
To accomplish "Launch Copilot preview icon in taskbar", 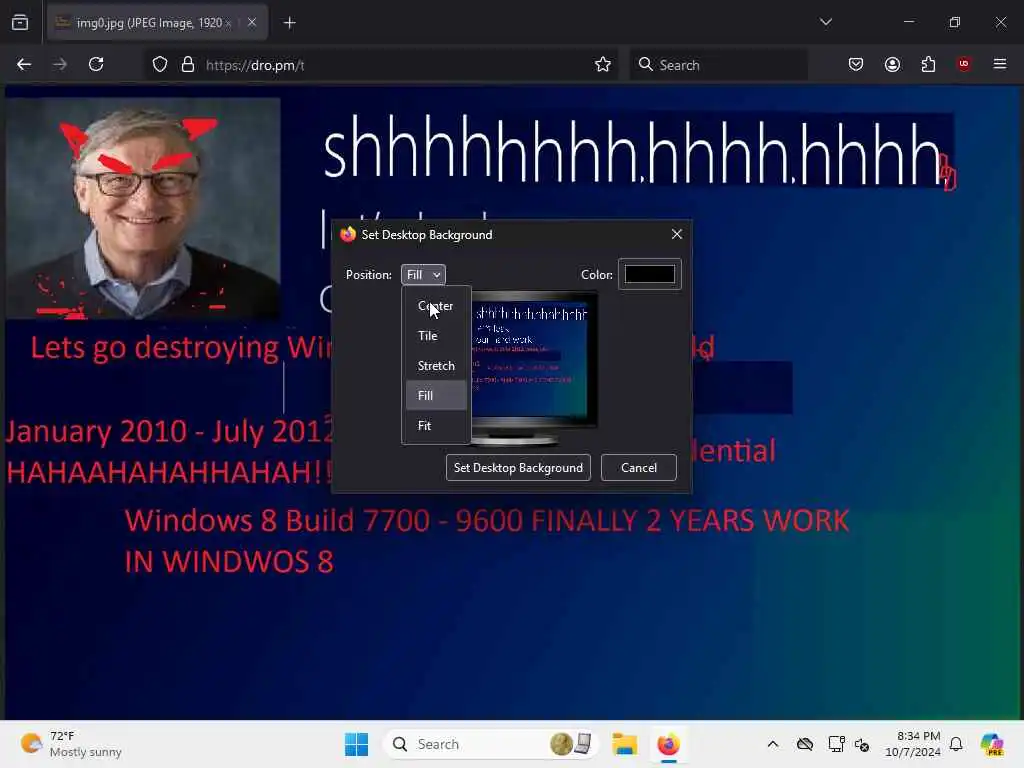I will click(992, 744).
